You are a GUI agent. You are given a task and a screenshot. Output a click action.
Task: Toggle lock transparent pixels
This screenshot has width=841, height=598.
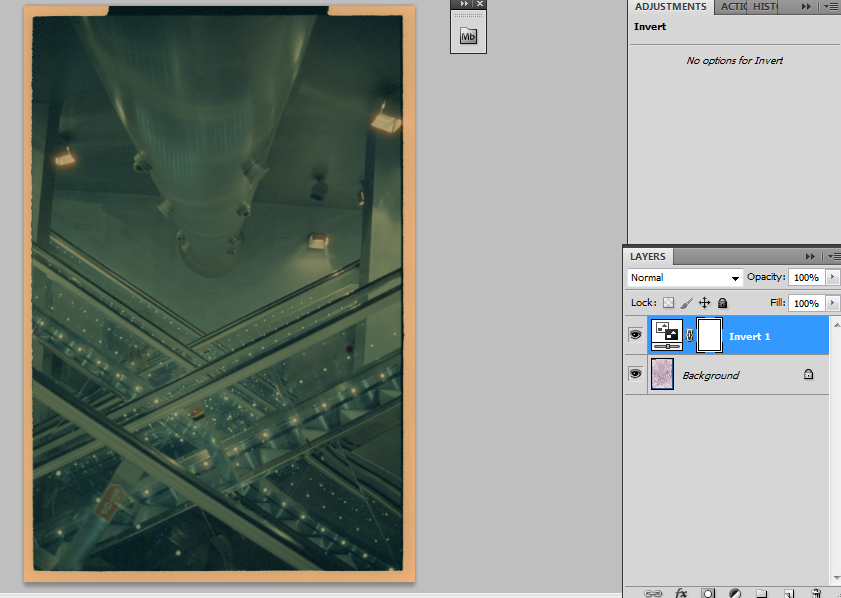(668, 303)
